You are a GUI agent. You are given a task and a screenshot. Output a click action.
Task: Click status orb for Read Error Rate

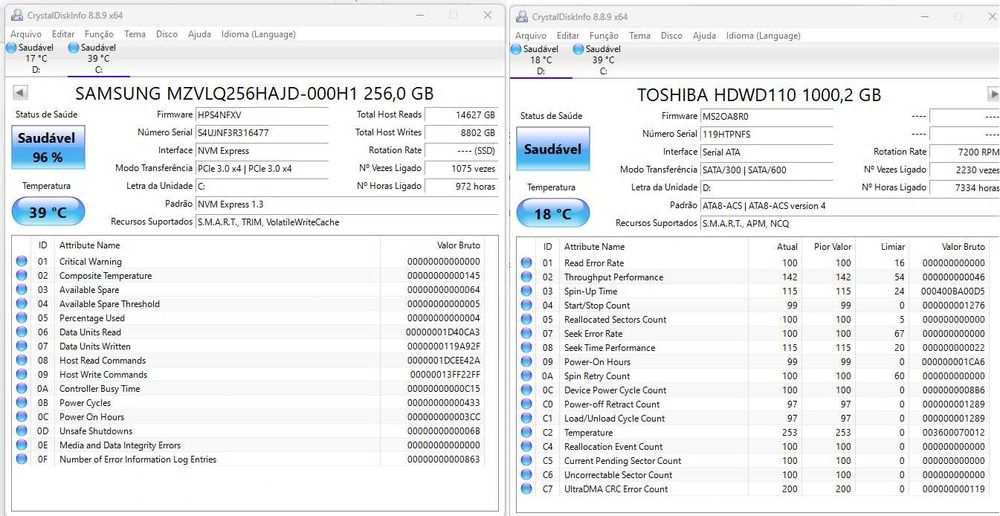[x=526, y=263]
